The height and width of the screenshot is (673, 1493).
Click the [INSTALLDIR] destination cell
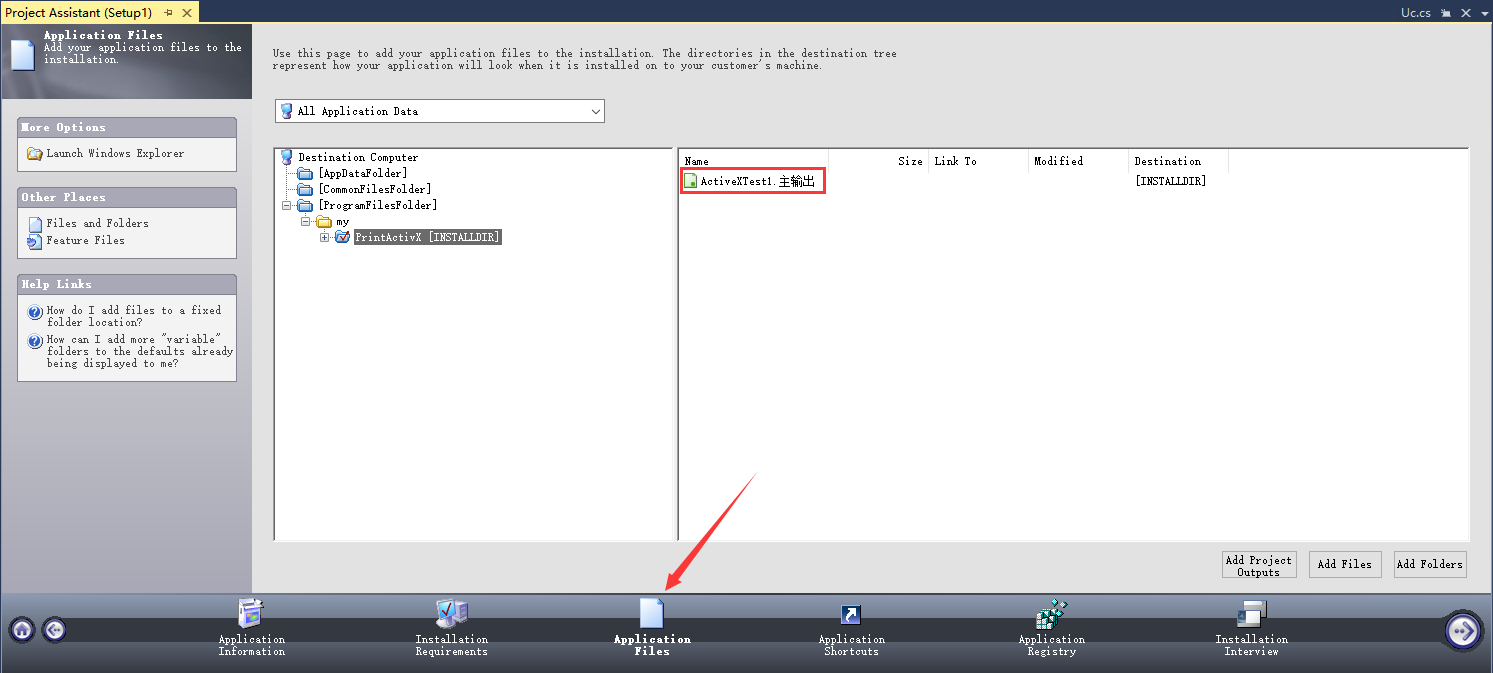(1170, 182)
